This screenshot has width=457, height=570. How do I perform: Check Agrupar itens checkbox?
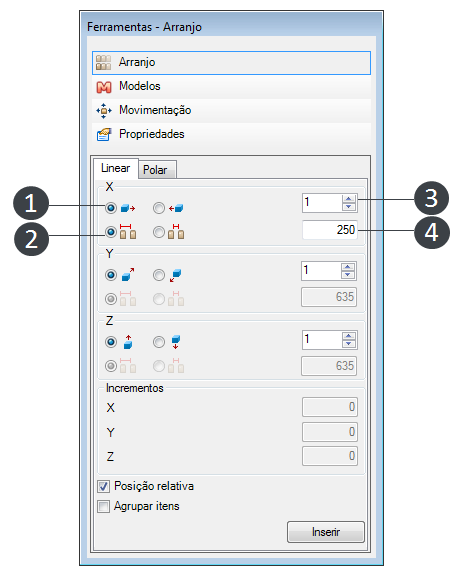(x=104, y=506)
